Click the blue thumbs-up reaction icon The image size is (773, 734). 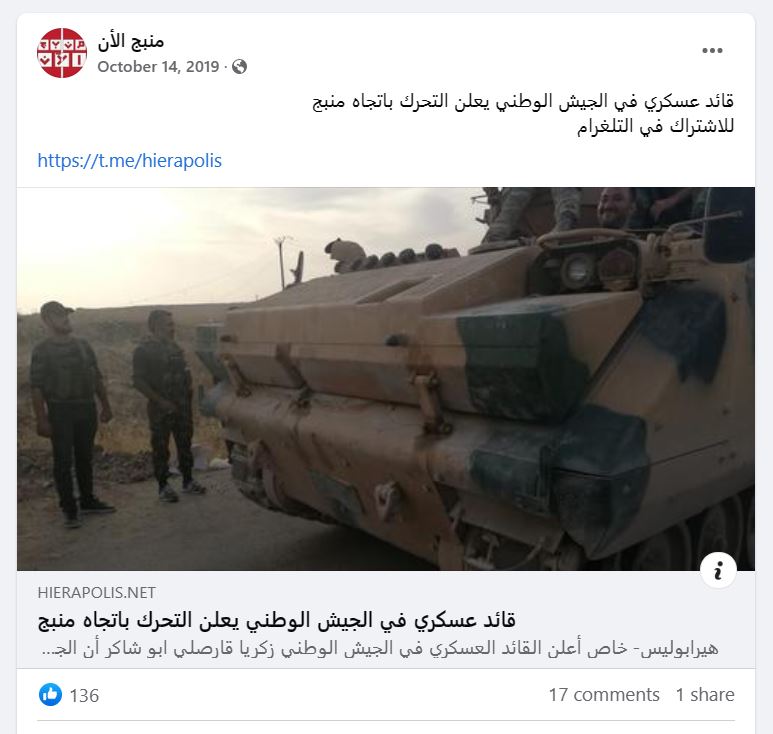50,695
